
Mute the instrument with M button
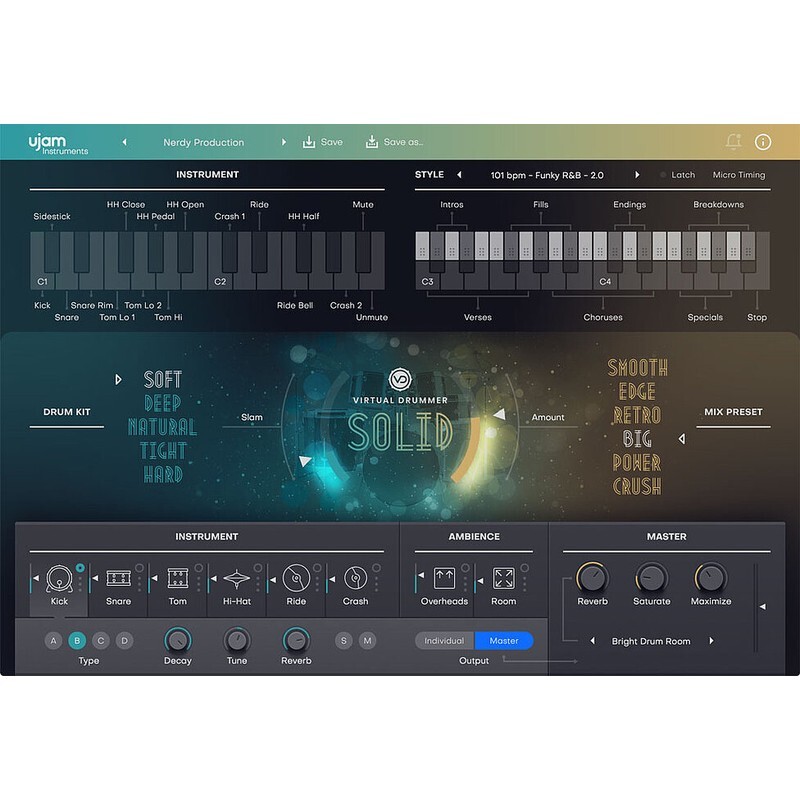coord(367,640)
